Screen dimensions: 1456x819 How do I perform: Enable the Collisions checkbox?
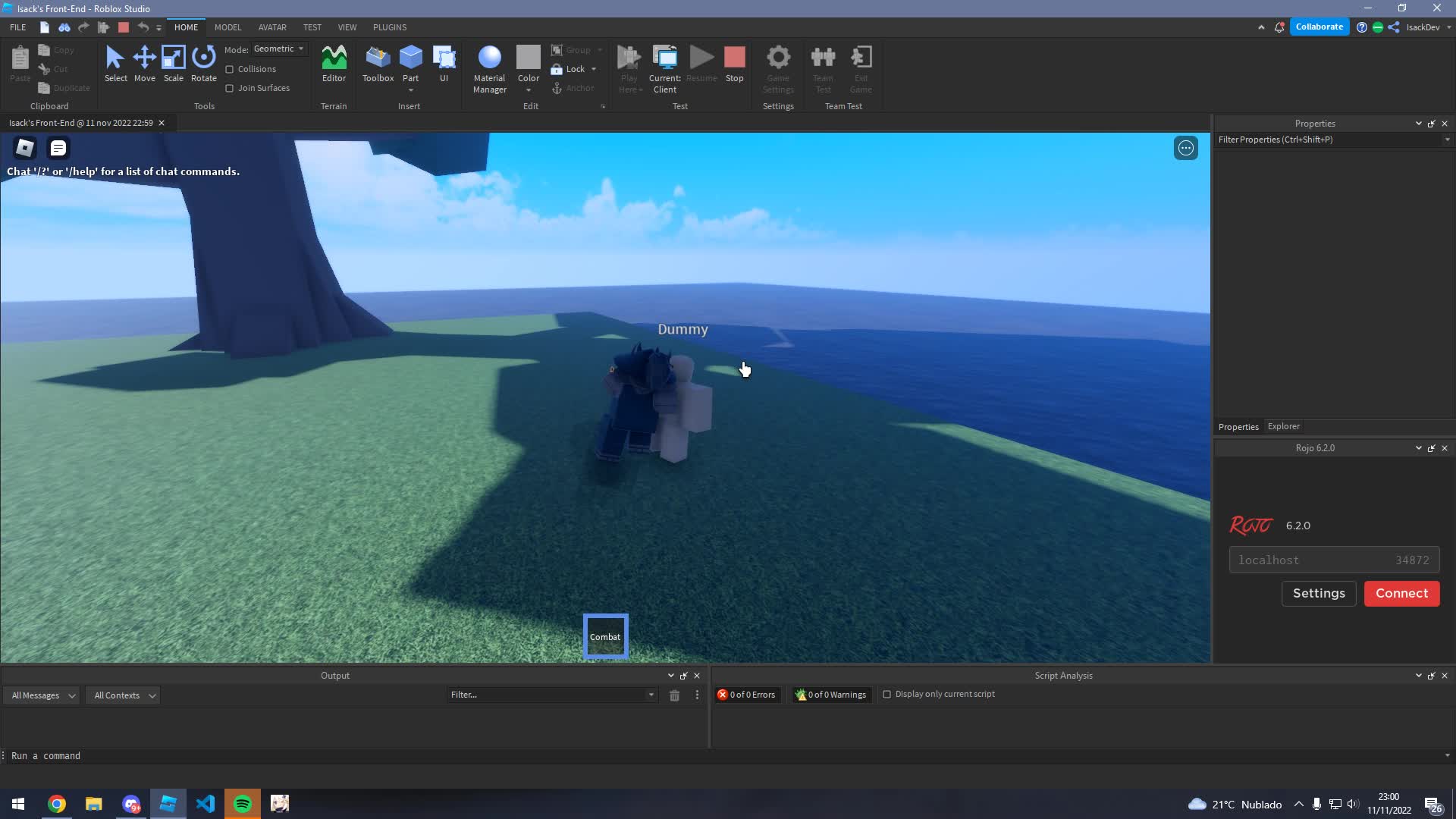[x=229, y=69]
